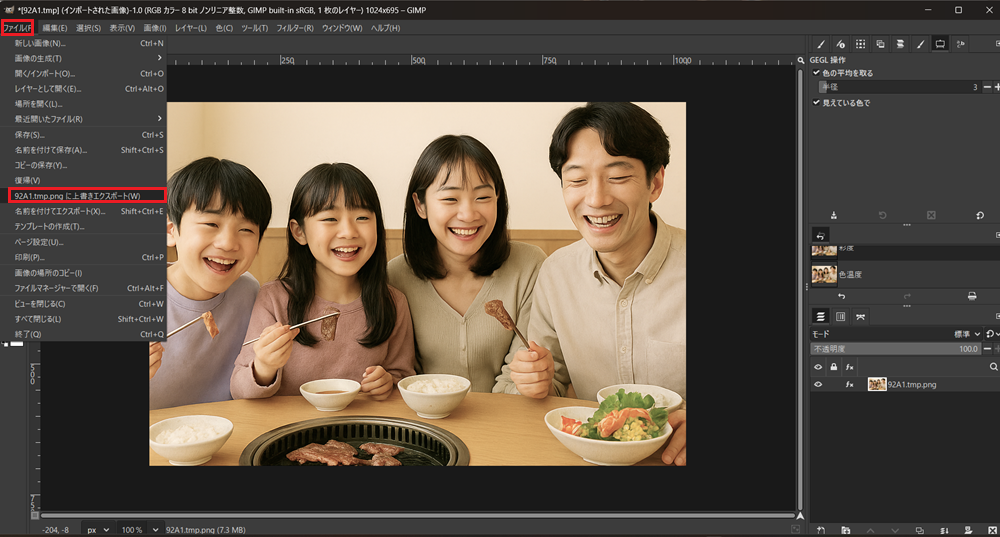Switch to the Patterns grid dock tab
1000x537 pixels.
pyautogui.click(x=860, y=44)
